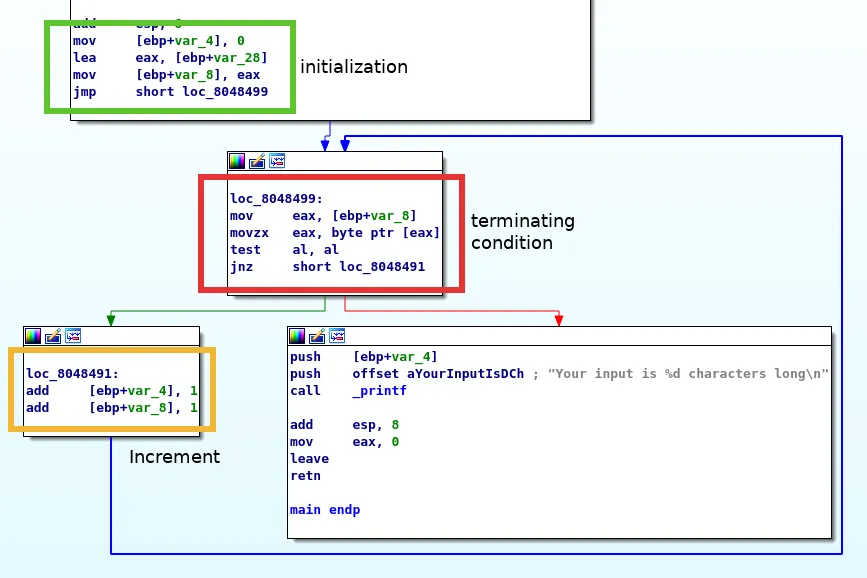Image resolution: width=867 pixels, height=578 pixels.
Task: Select the 'retn' instruction
Action: point(305,476)
